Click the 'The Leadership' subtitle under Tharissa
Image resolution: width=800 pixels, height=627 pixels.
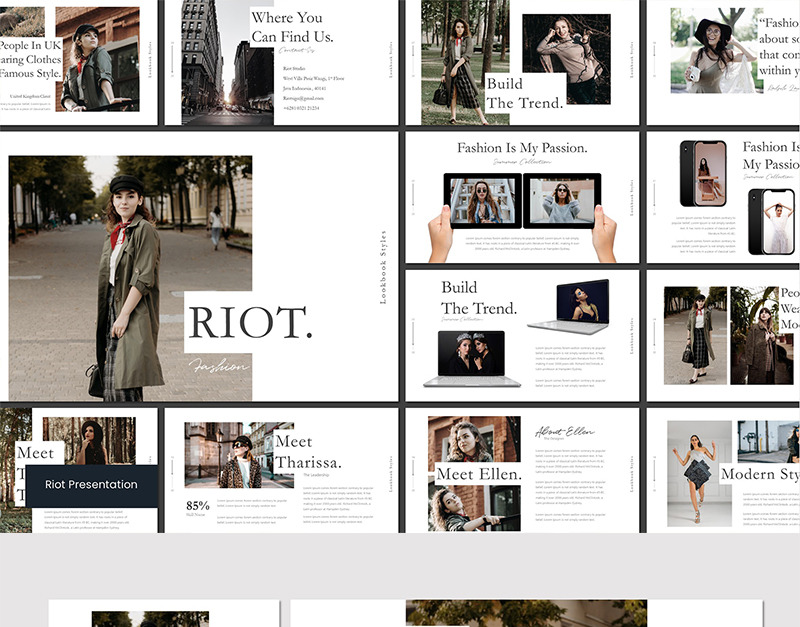(x=318, y=476)
